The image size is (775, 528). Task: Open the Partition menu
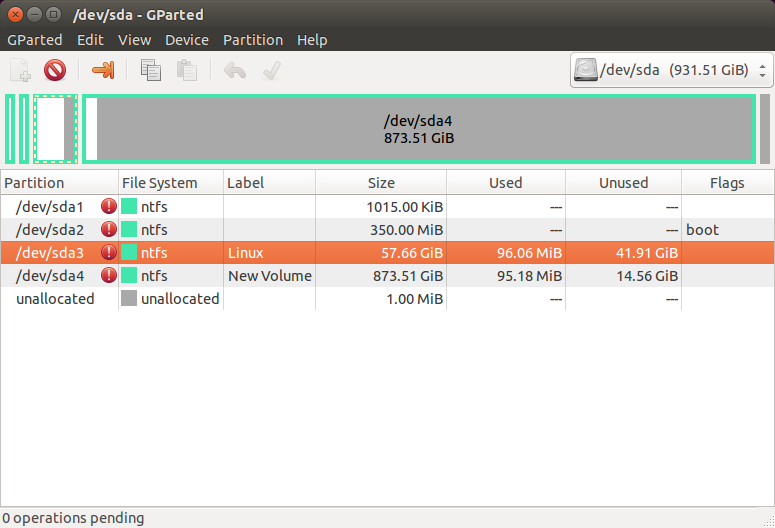[x=253, y=40]
